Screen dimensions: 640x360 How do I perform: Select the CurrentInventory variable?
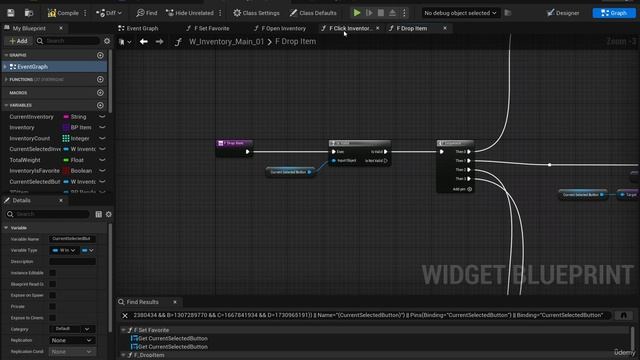[x=31, y=117]
